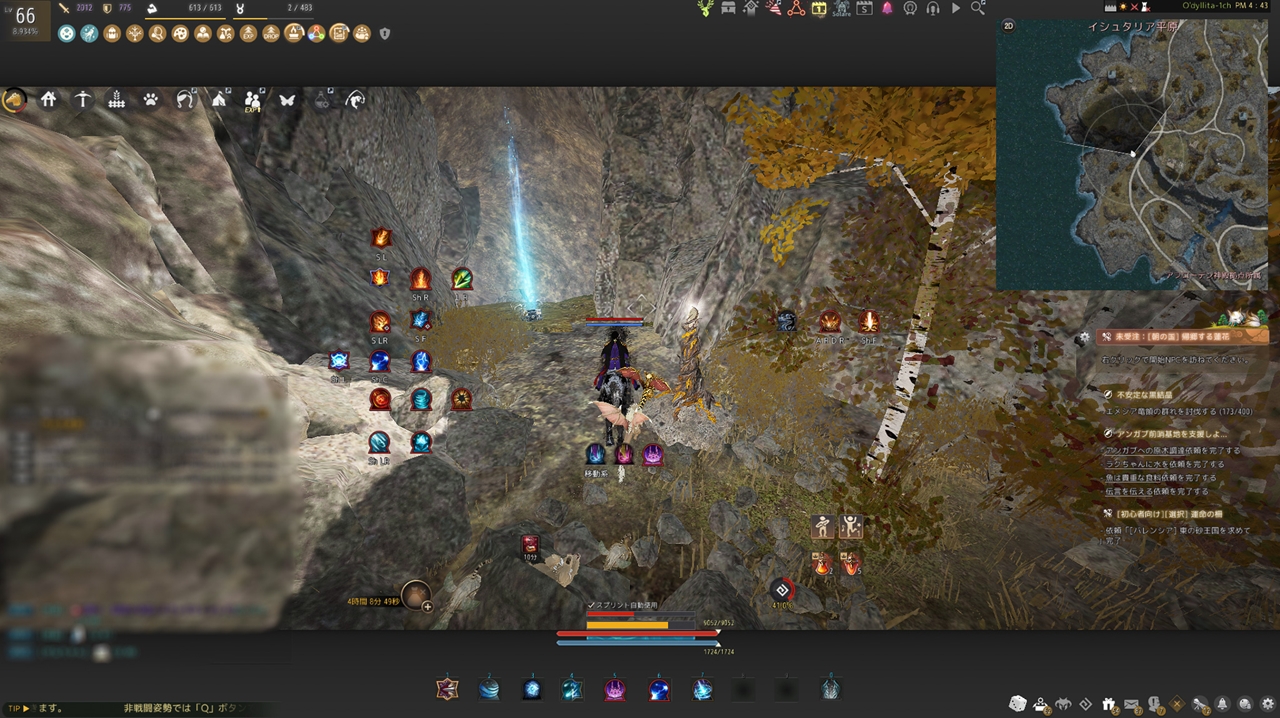Viewport: 1280px width, 718px height.
Task: Click the red health bar
Action: (638, 633)
